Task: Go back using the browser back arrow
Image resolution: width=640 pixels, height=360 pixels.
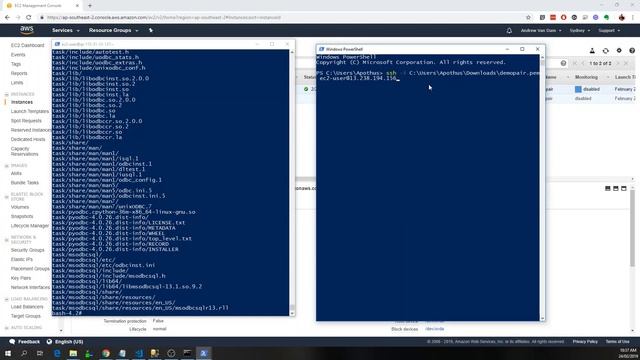Action: click(x=7, y=18)
